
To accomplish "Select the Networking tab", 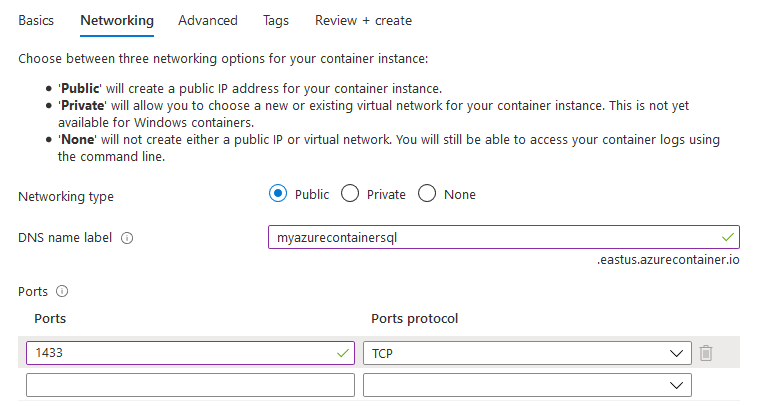I will 117,20.
